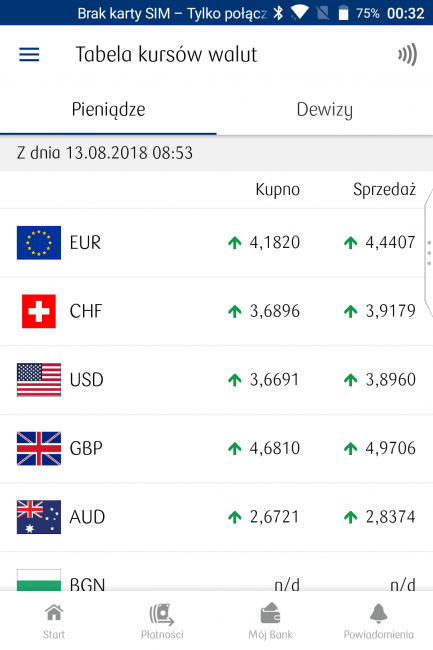Open the AUD currency row
This screenshot has width=433, height=650.
click(x=216, y=517)
